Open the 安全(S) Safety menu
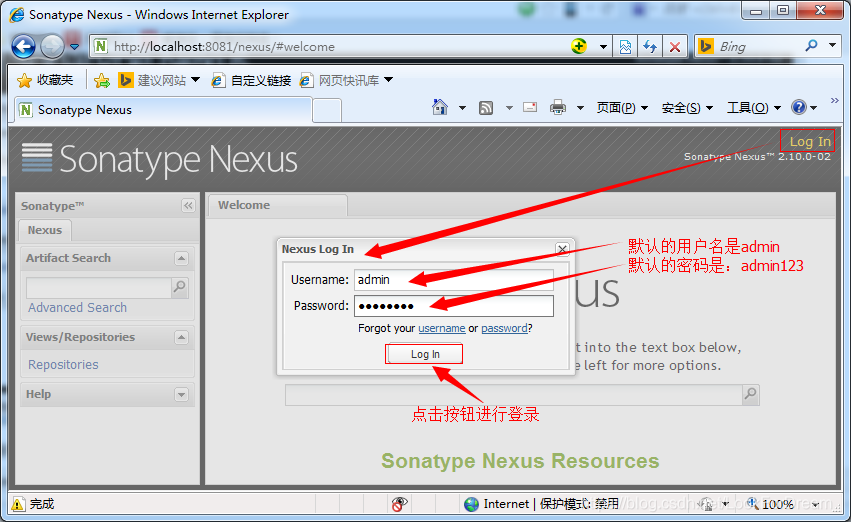 [687, 108]
